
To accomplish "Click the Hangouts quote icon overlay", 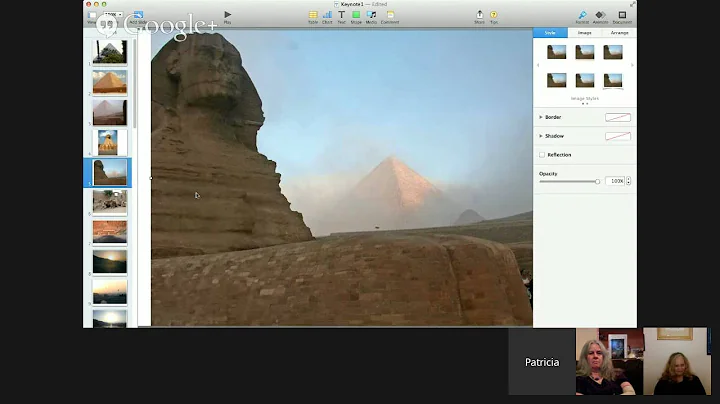I will coord(107,25).
